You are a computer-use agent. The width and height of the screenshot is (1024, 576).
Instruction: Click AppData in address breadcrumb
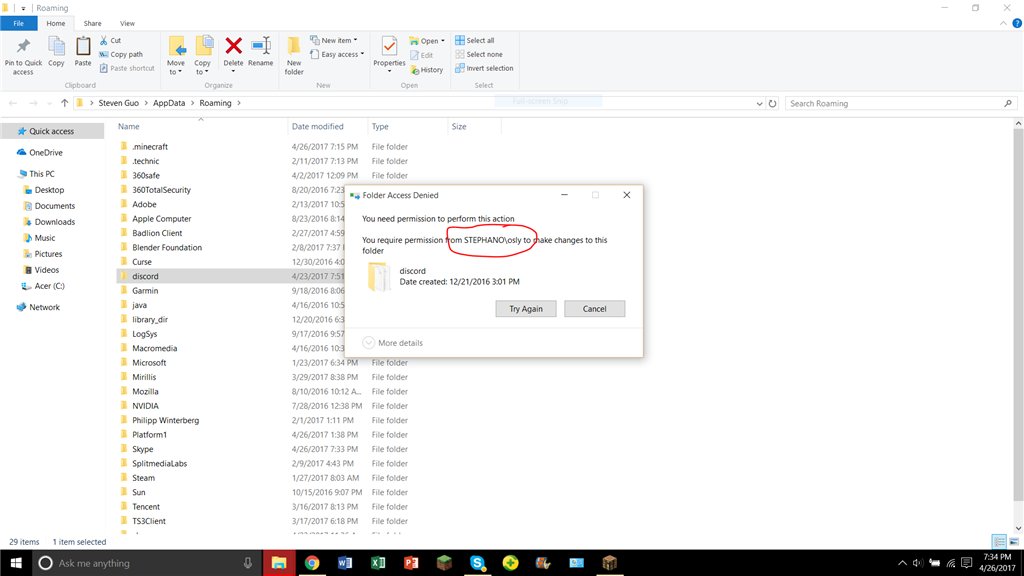click(169, 103)
